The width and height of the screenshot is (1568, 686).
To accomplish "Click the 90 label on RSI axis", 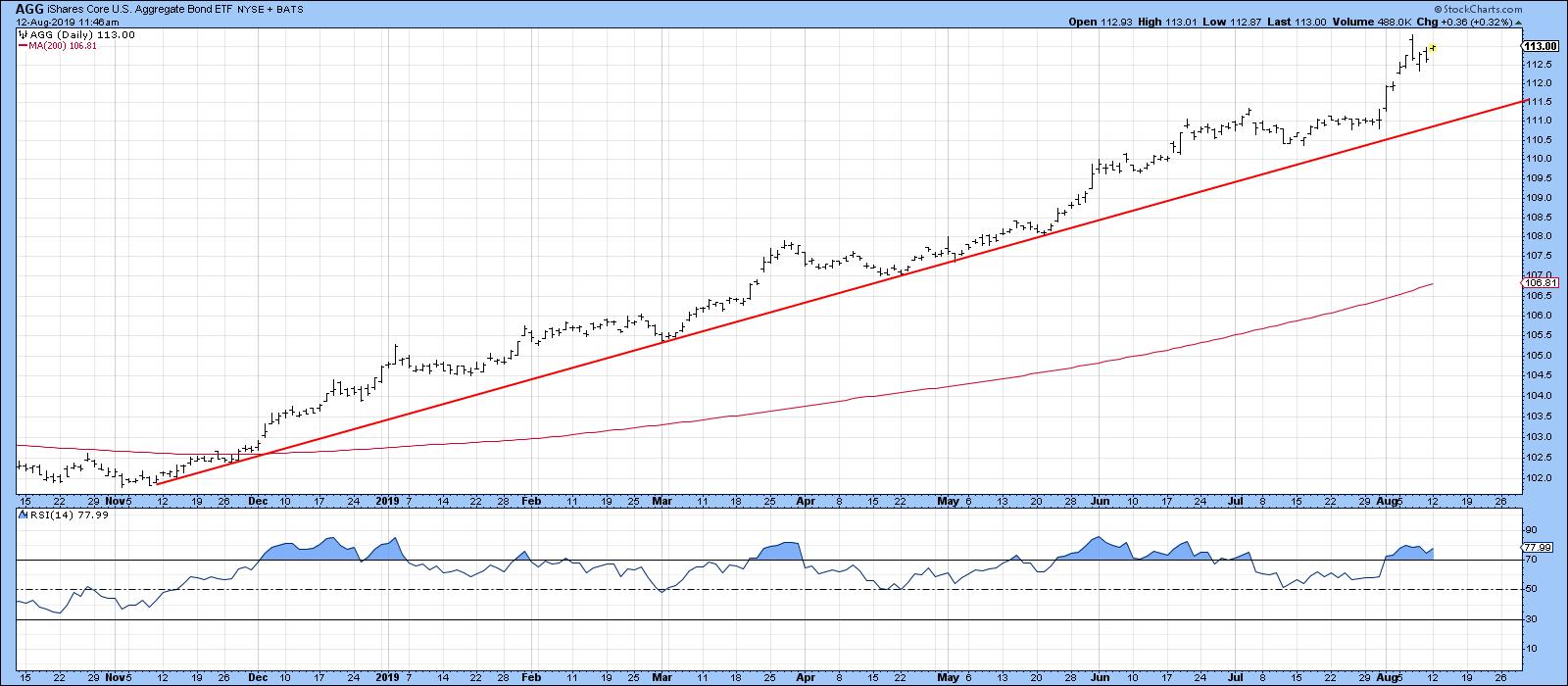I will tap(1533, 530).
